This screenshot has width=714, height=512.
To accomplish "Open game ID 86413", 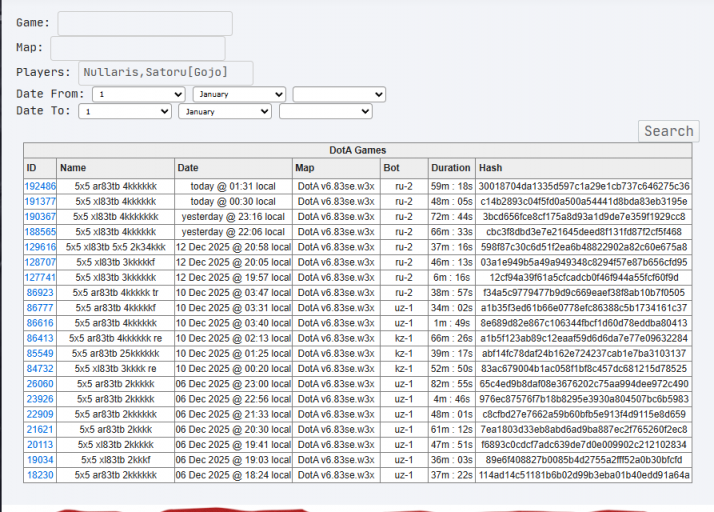I will [40, 338].
